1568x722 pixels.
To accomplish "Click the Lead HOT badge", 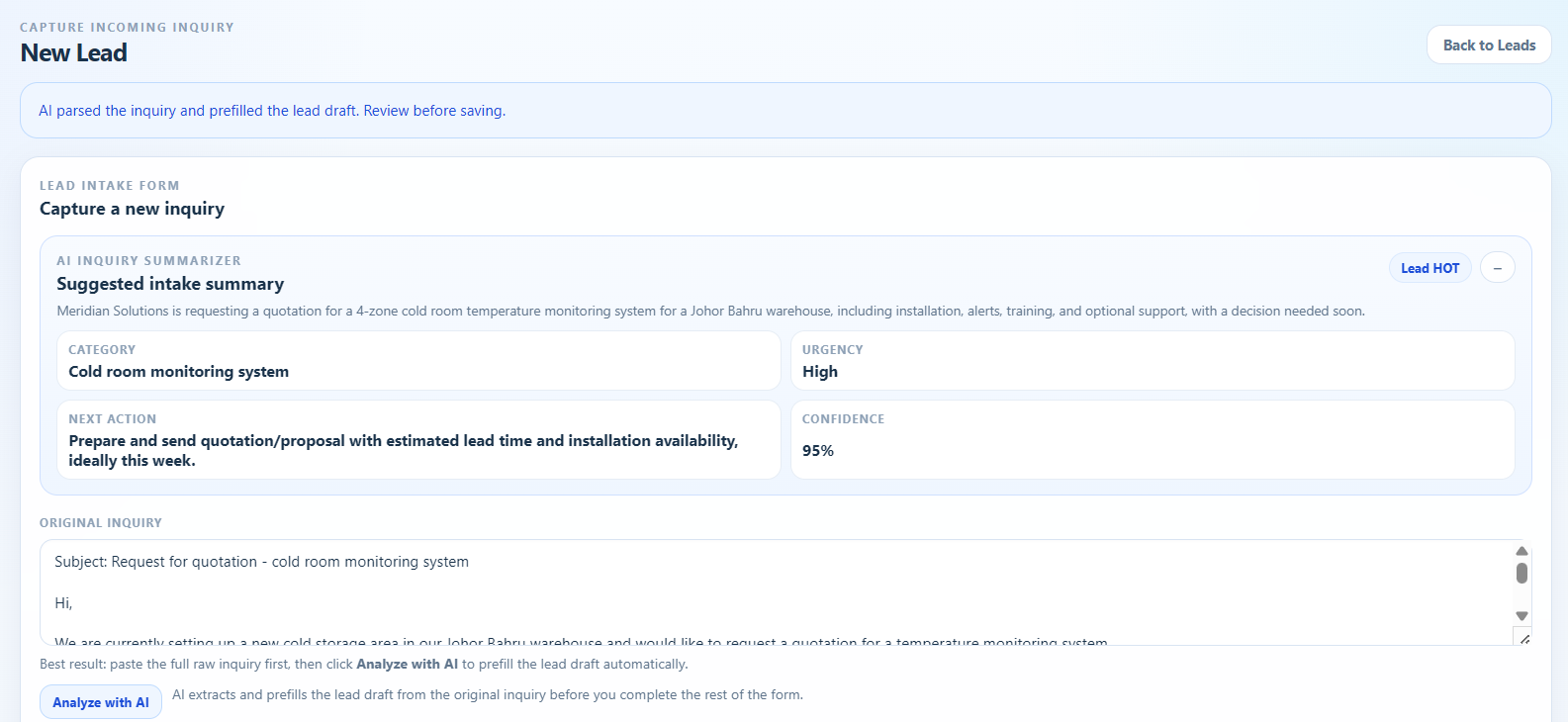I will [x=1430, y=268].
